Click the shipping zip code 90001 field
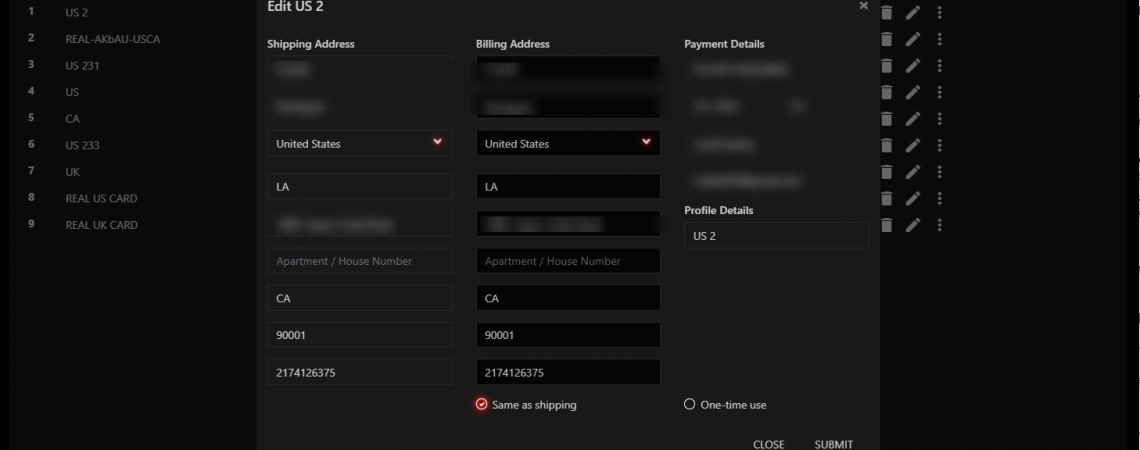This screenshot has width=1140, height=450. coord(359,335)
